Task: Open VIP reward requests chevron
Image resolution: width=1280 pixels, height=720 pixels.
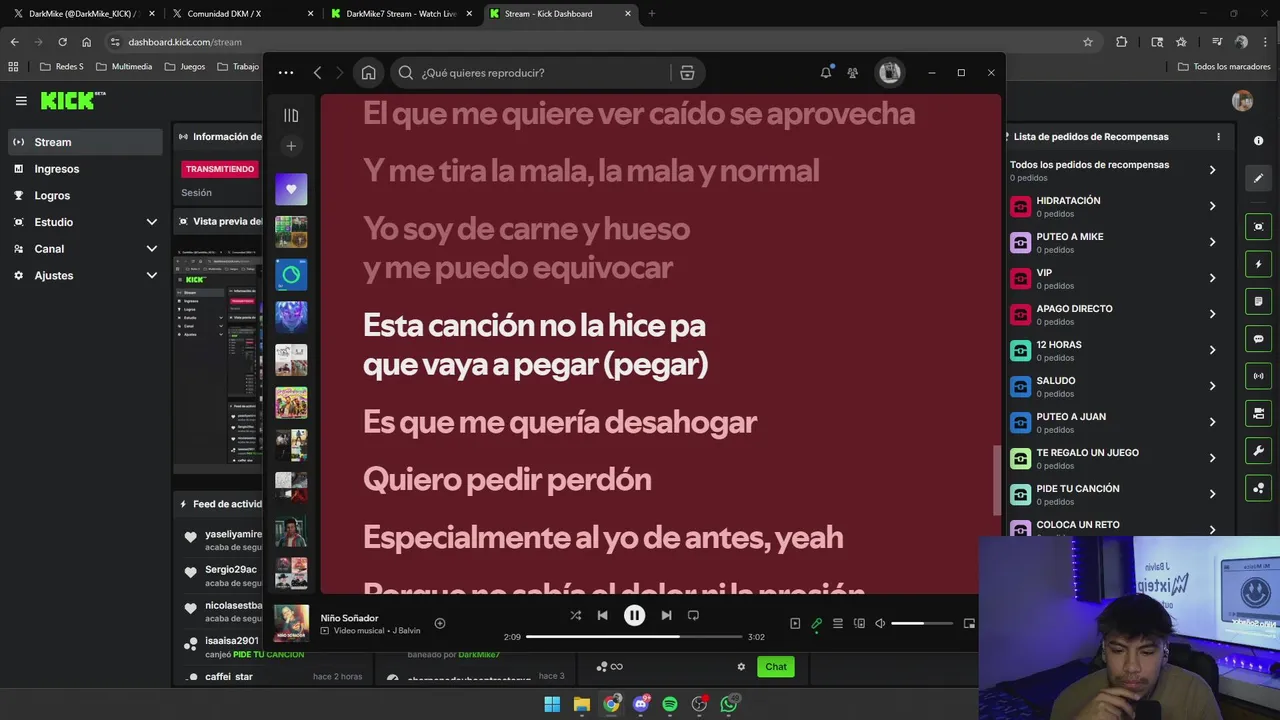Action: click(x=1212, y=278)
